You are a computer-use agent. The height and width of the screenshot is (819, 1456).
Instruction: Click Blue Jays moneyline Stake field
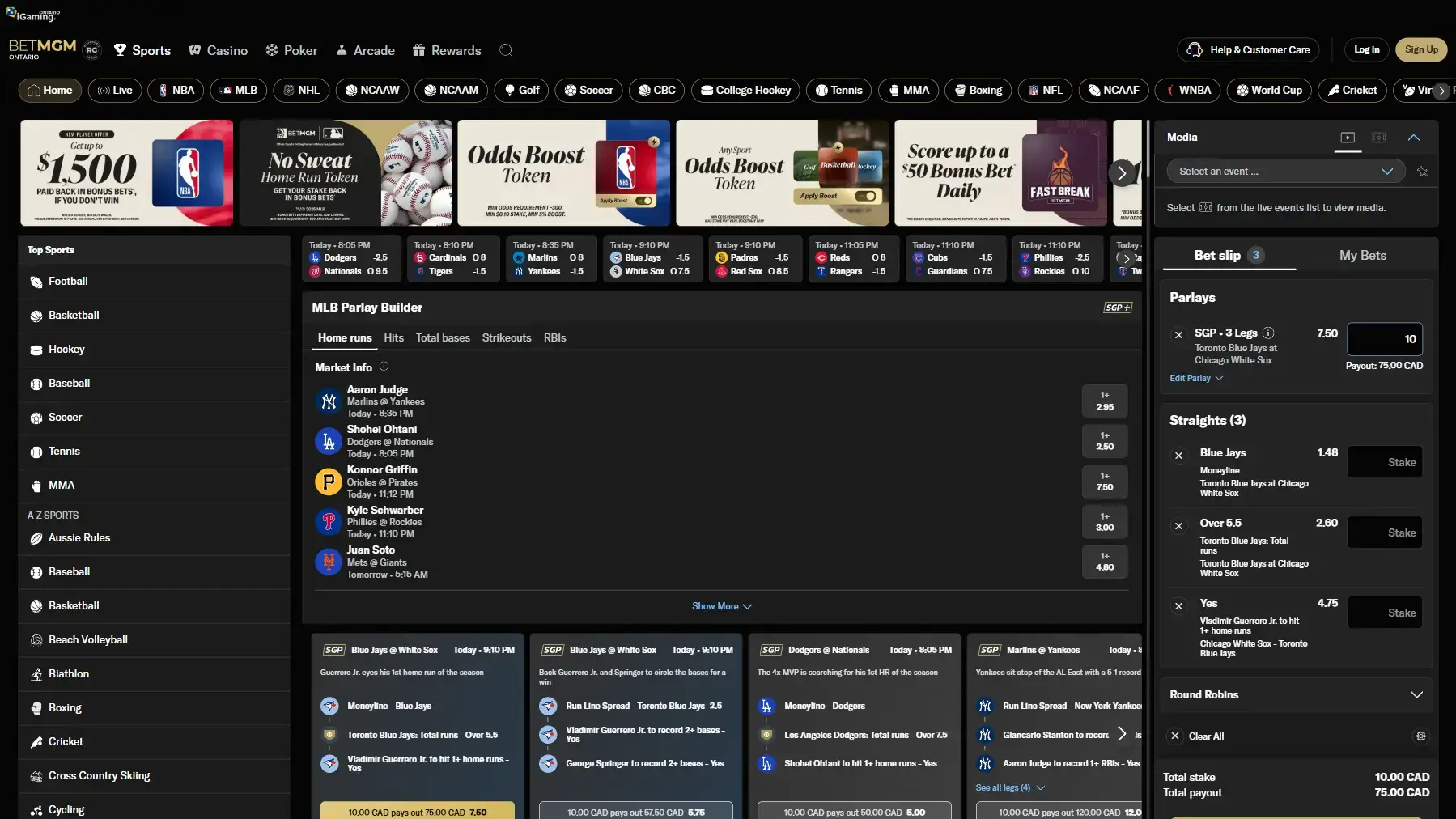pyautogui.click(x=1384, y=462)
